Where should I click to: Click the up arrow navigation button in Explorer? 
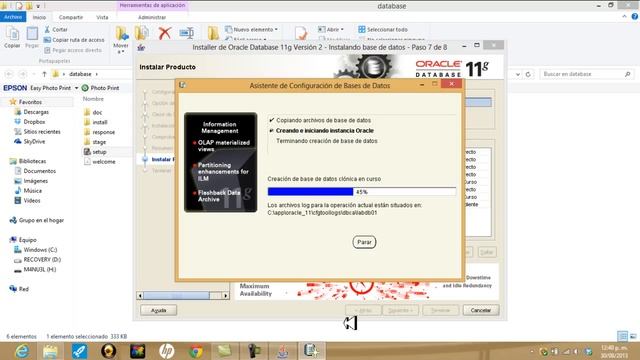[44, 74]
